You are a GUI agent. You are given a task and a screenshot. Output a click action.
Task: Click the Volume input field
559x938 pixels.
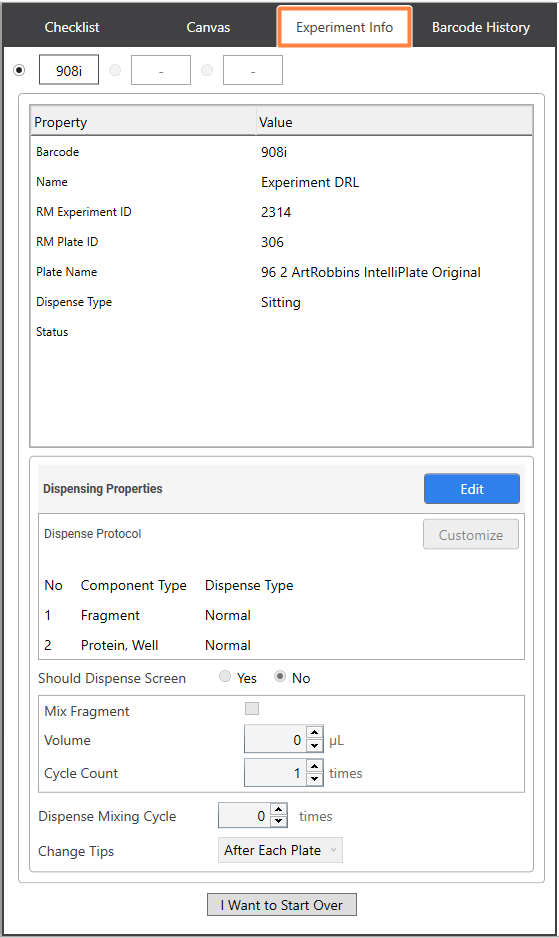click(x=275, y=739)
